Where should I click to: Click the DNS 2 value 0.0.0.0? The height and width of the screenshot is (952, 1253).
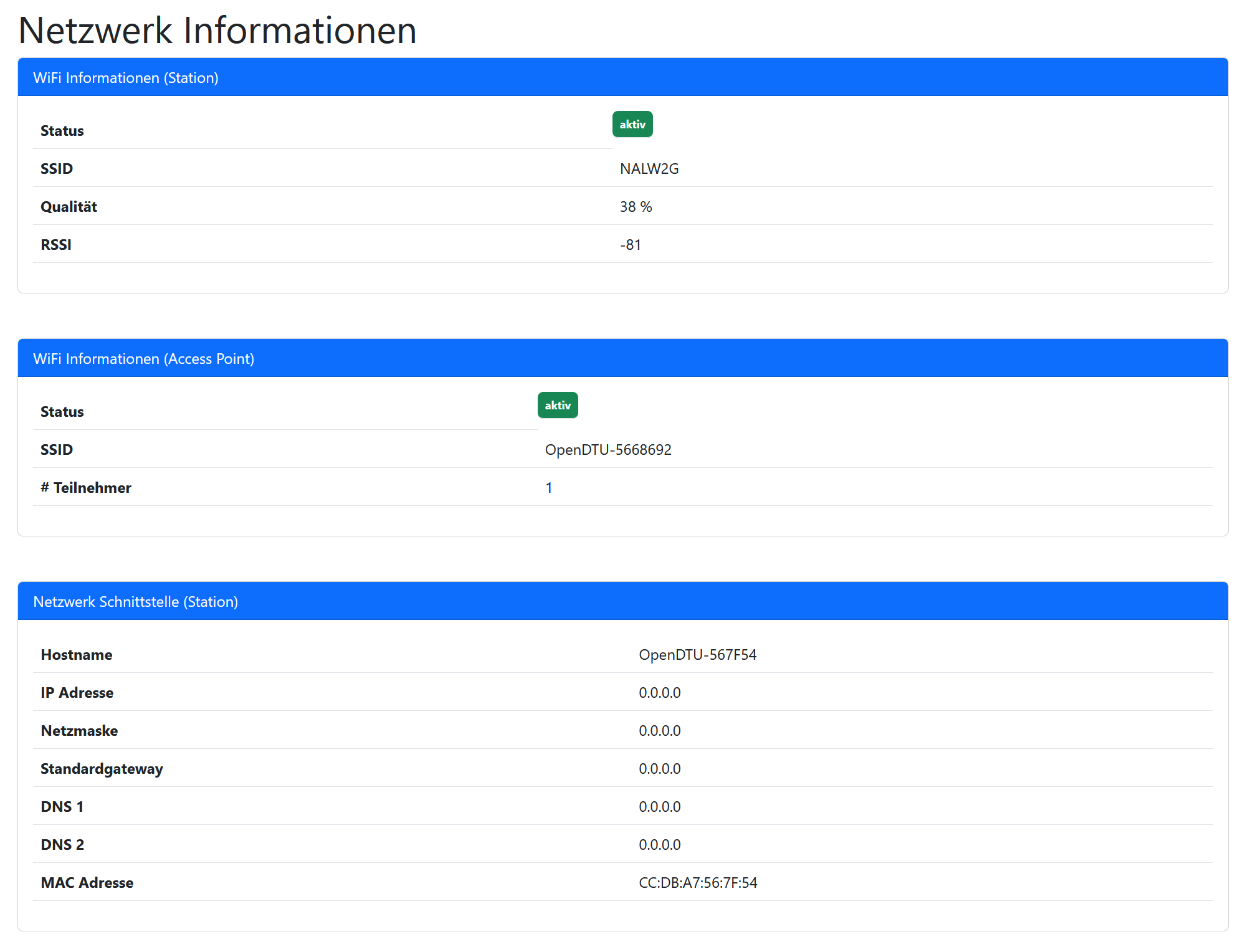pos(659,844)
